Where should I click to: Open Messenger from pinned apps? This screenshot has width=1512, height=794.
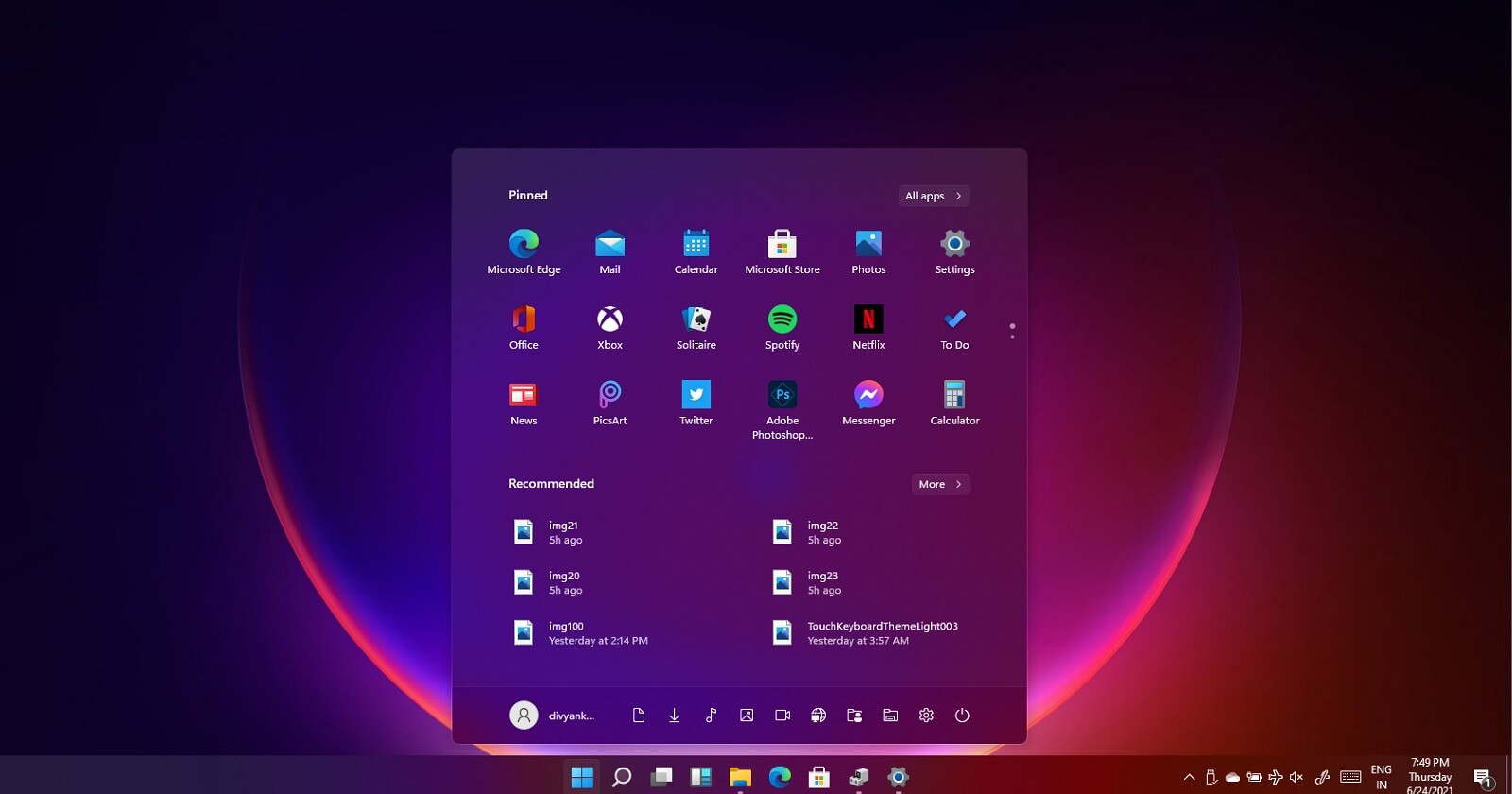[x=868, y=396]
